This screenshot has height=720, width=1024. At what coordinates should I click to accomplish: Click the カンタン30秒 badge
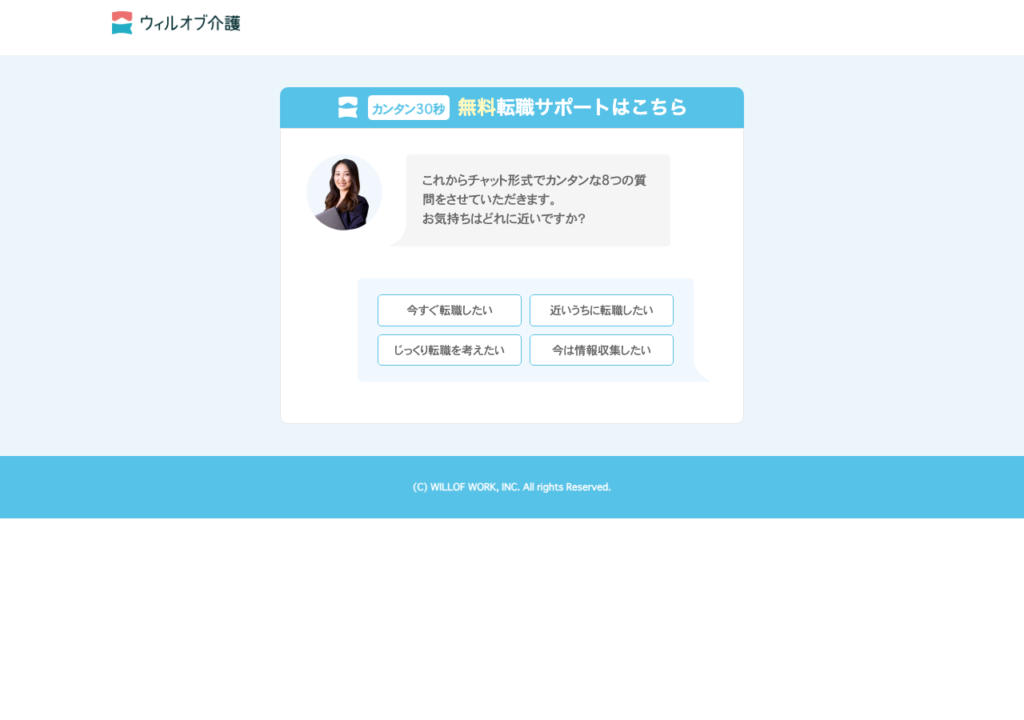pyautogui.click(x=409, y=108)
